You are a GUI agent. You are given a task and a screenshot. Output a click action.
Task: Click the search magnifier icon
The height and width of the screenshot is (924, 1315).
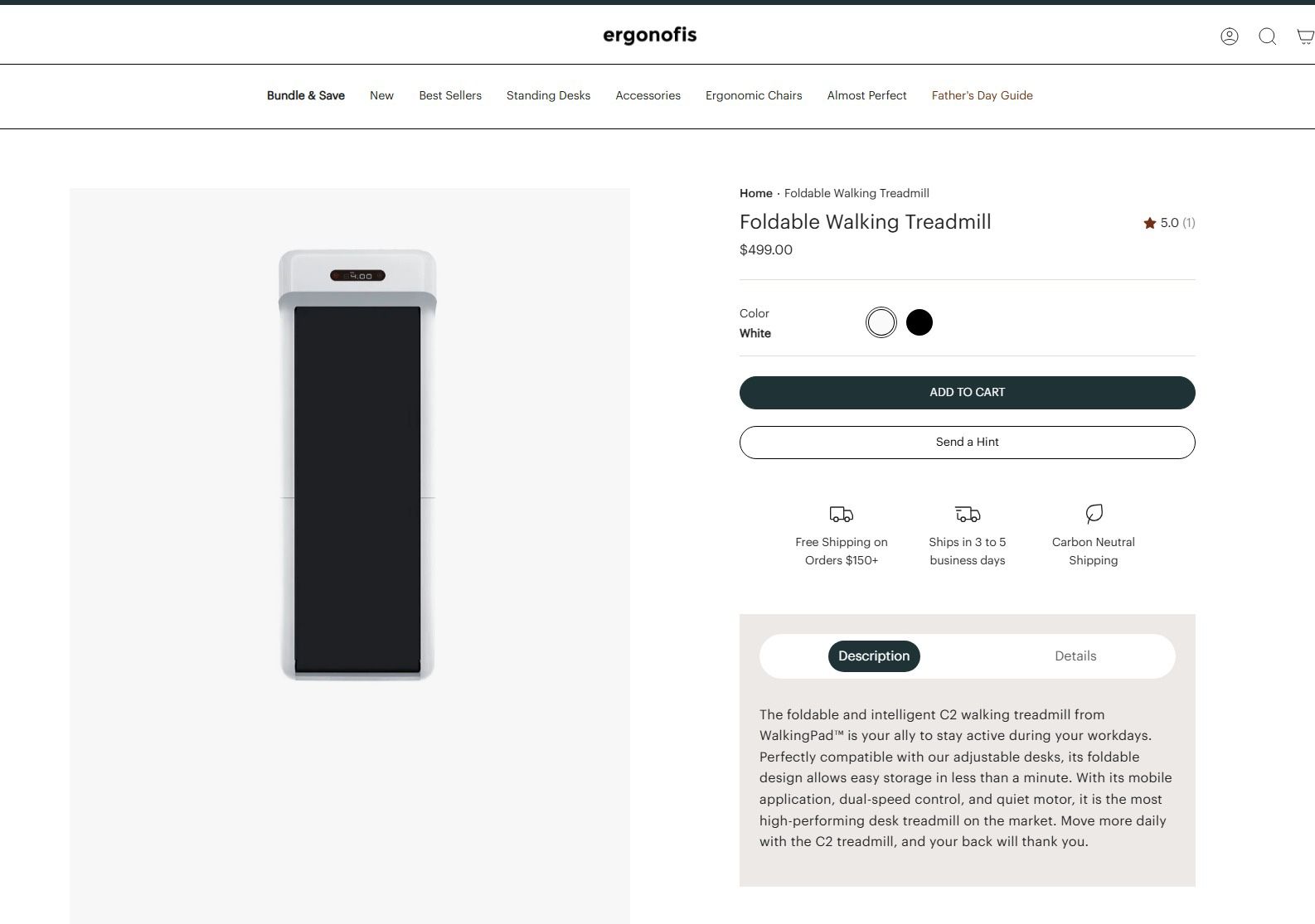click(1267, 36)
